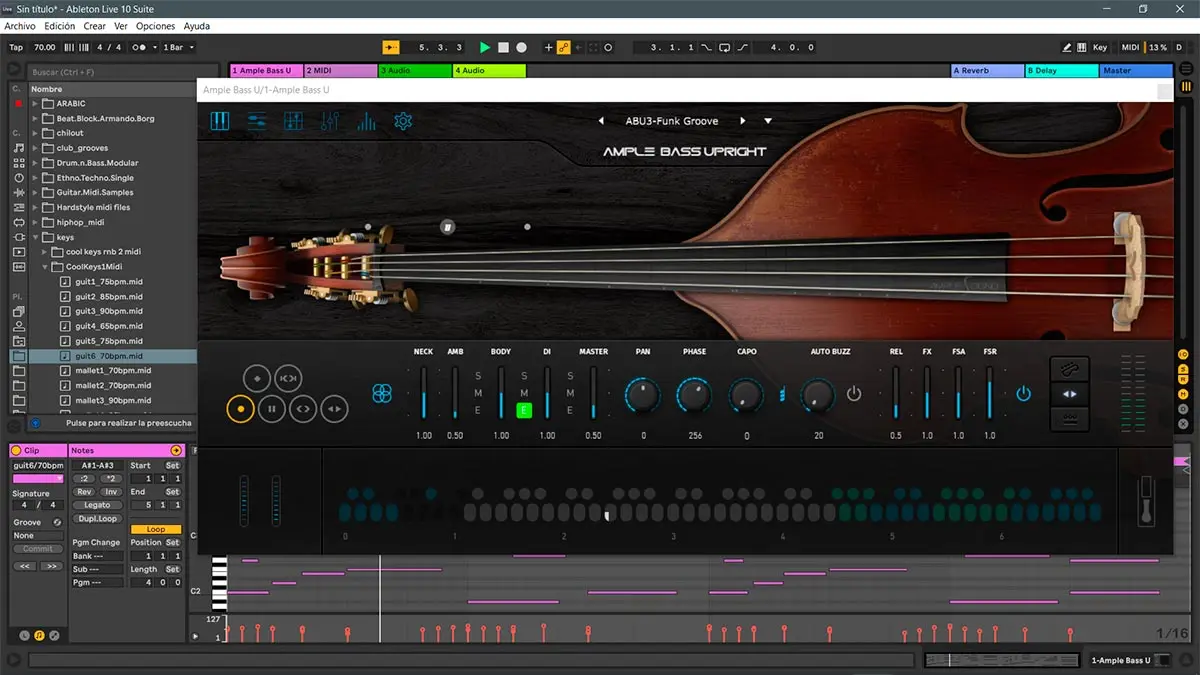The height and width of the screenshot is (675, 1200).
Task: Turn the PHASE knob
Action: click(695, 396)
